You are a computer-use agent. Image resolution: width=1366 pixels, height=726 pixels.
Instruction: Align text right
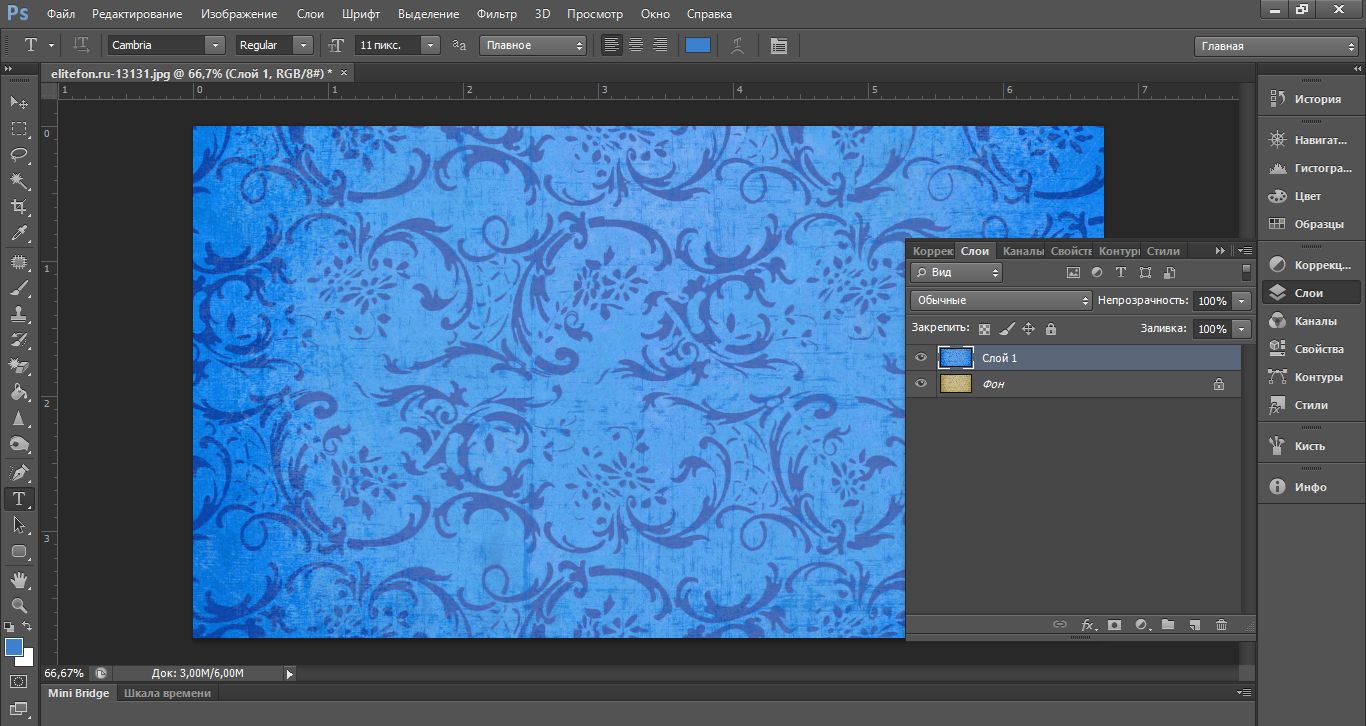660,45
